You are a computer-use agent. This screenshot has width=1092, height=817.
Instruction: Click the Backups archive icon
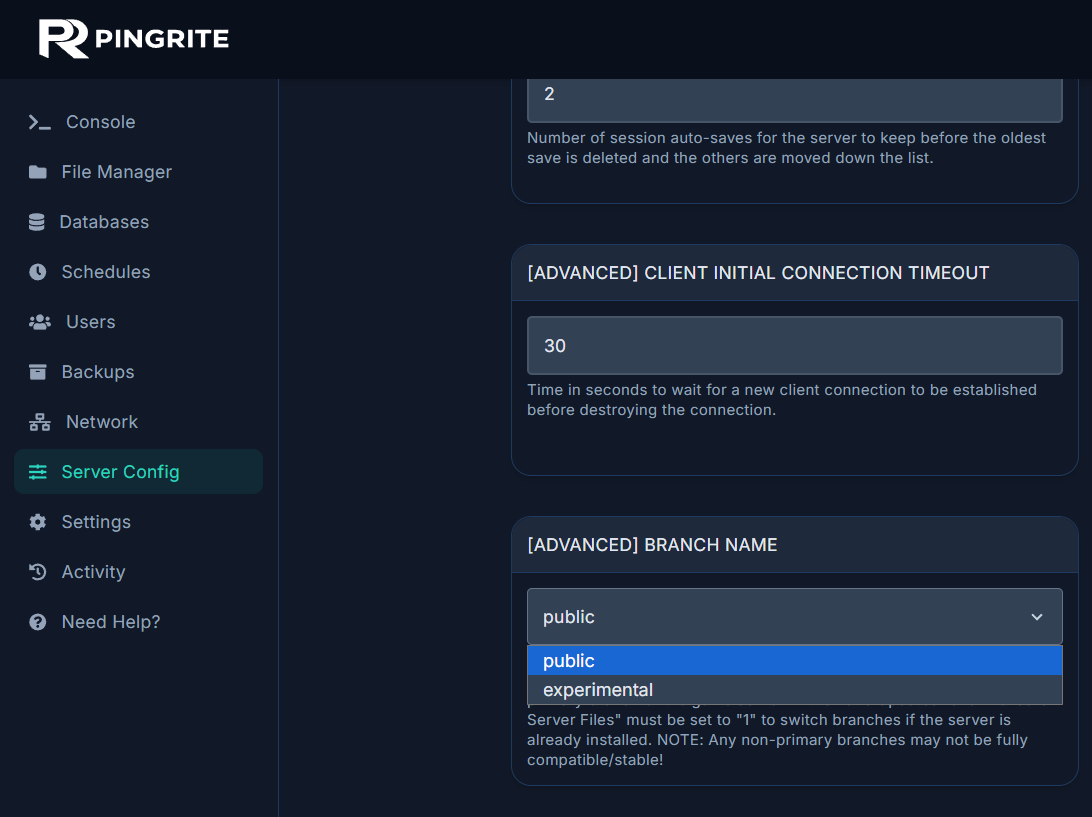coord(38,371)
